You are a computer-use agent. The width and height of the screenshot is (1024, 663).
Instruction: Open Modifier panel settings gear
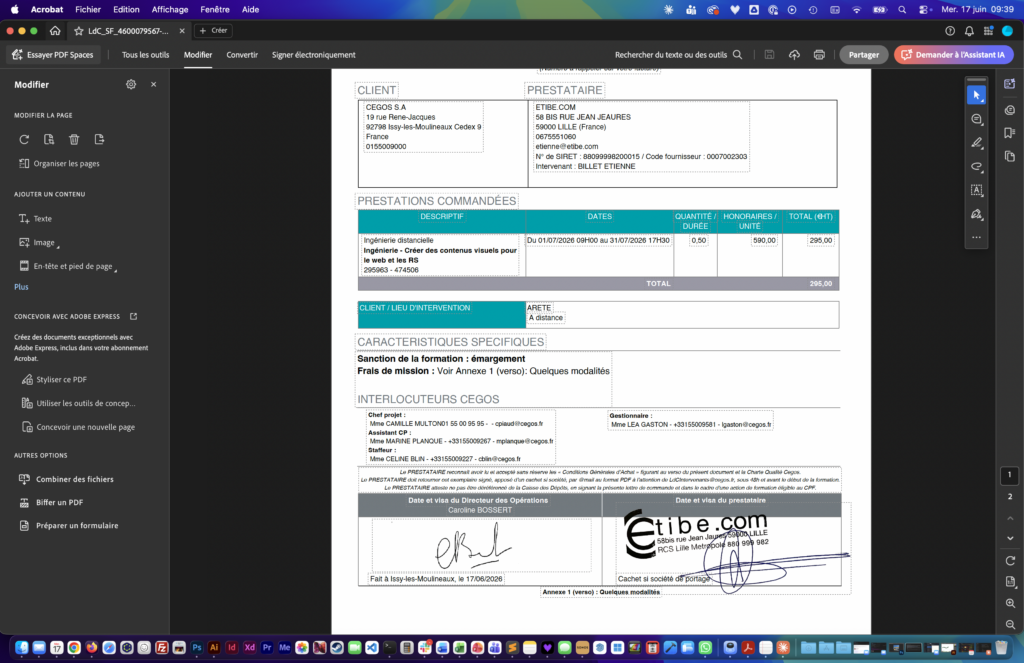coord(131,84)
